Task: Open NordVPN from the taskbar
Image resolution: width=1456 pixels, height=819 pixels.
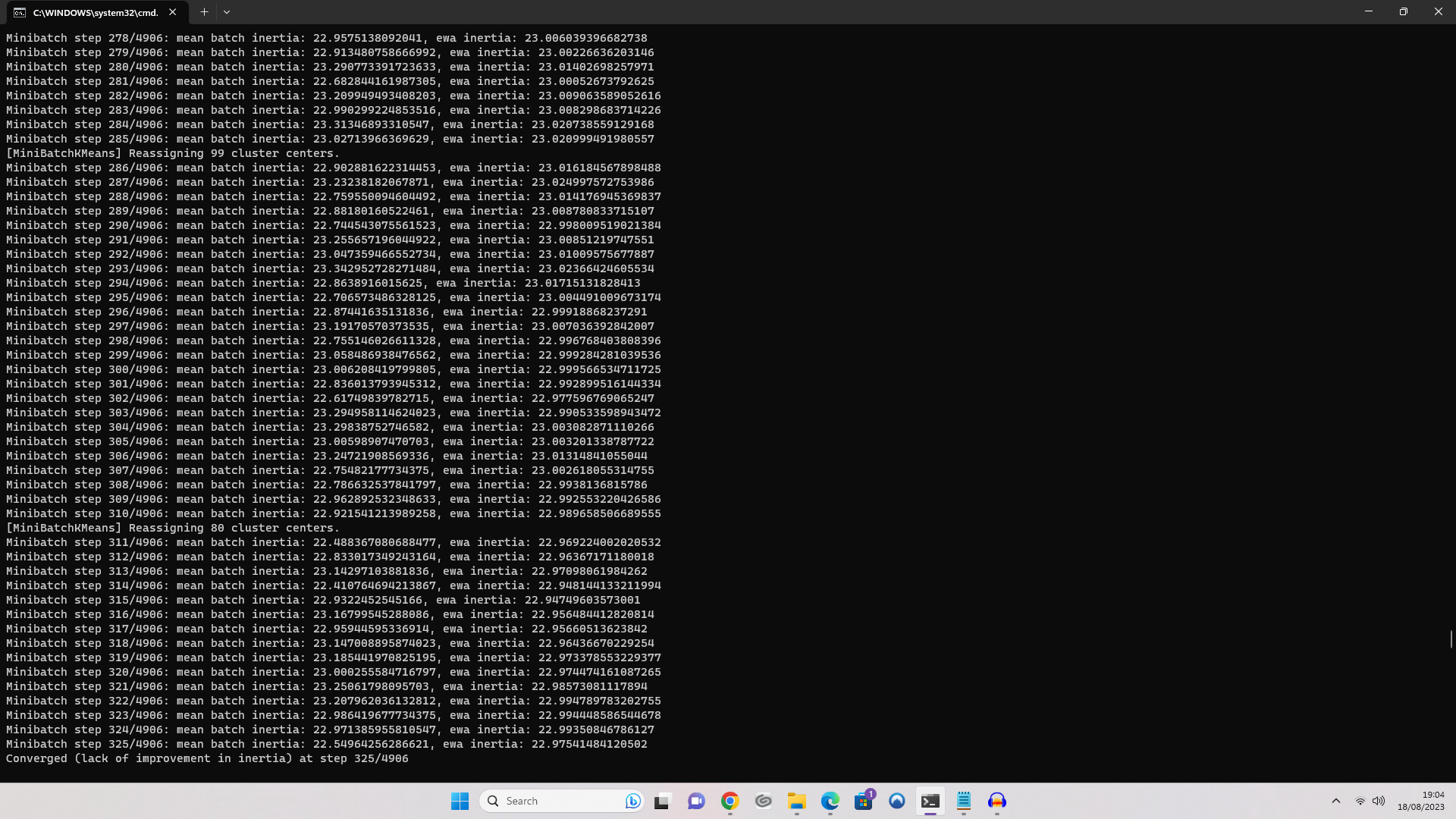Action: 897,801
